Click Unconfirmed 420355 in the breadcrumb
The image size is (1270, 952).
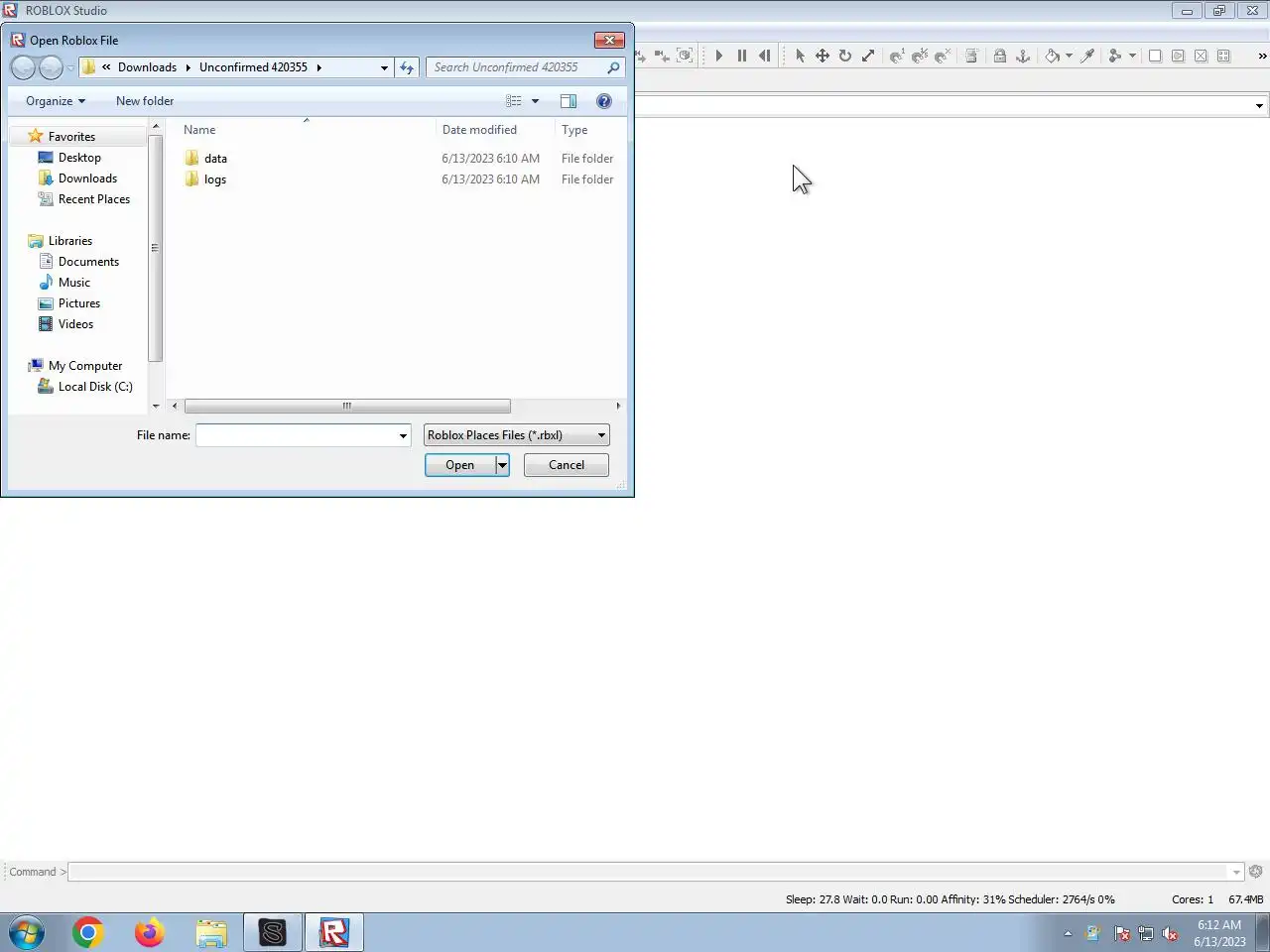tap(253, 67)
